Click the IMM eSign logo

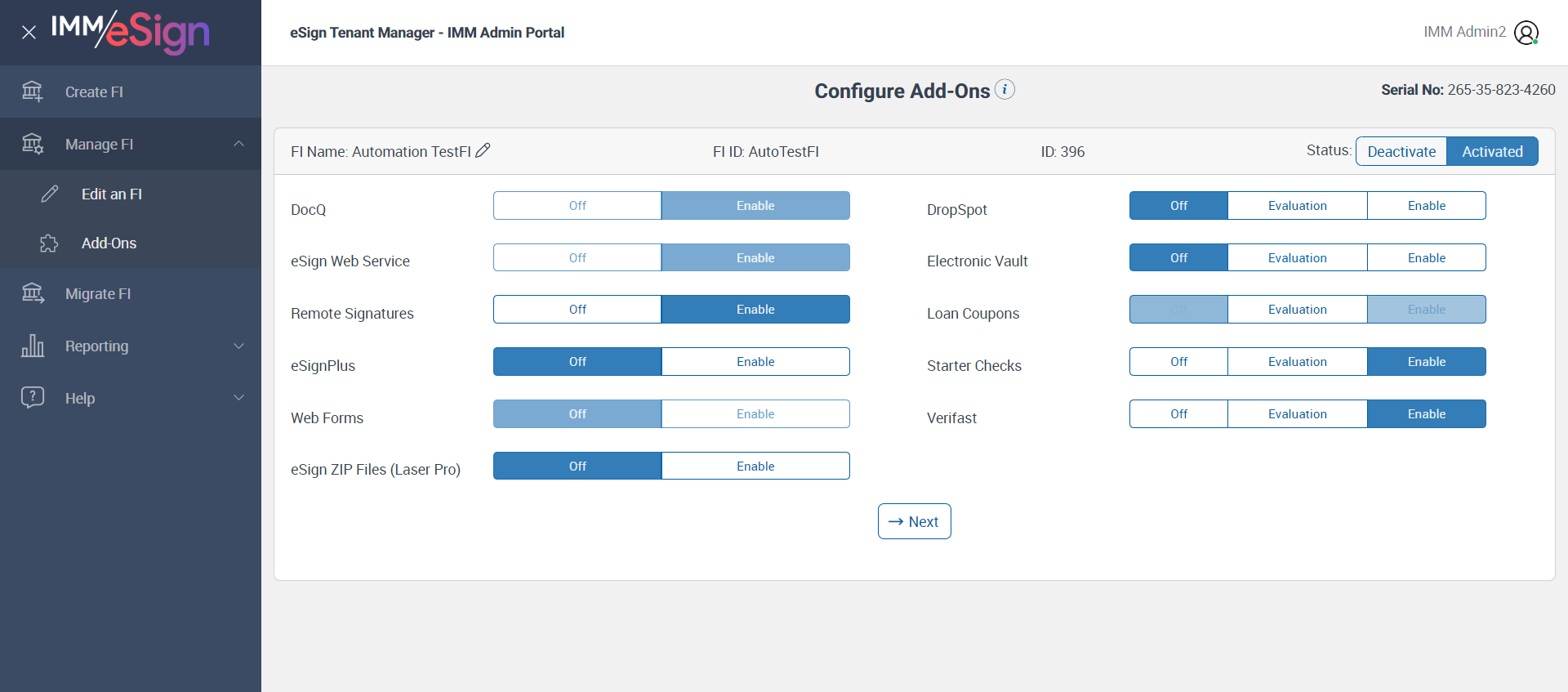point(131,32)
